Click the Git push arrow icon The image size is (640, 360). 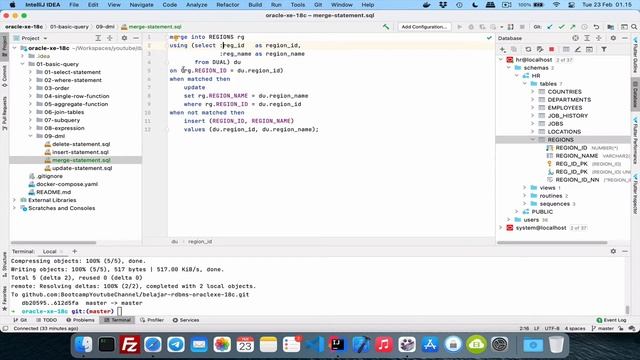[573, 27]
